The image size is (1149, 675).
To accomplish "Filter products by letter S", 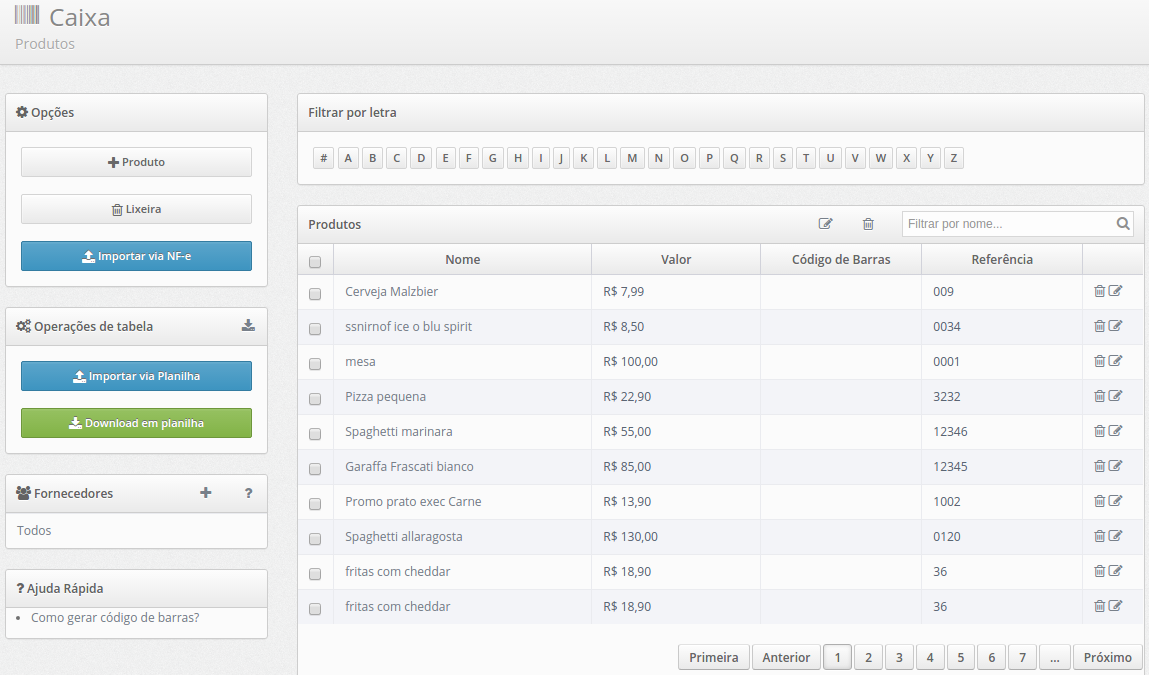I will [783, 158].
